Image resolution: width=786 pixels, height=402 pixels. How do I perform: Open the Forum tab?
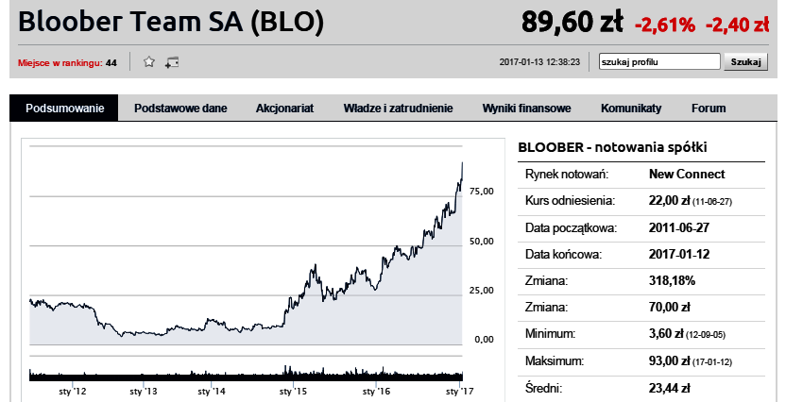tap(708, 108)
